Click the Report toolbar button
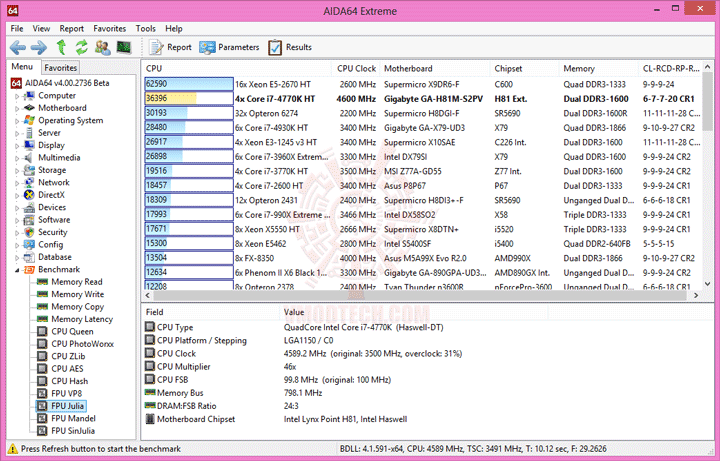720x461 pixels. tap(170, 47)
